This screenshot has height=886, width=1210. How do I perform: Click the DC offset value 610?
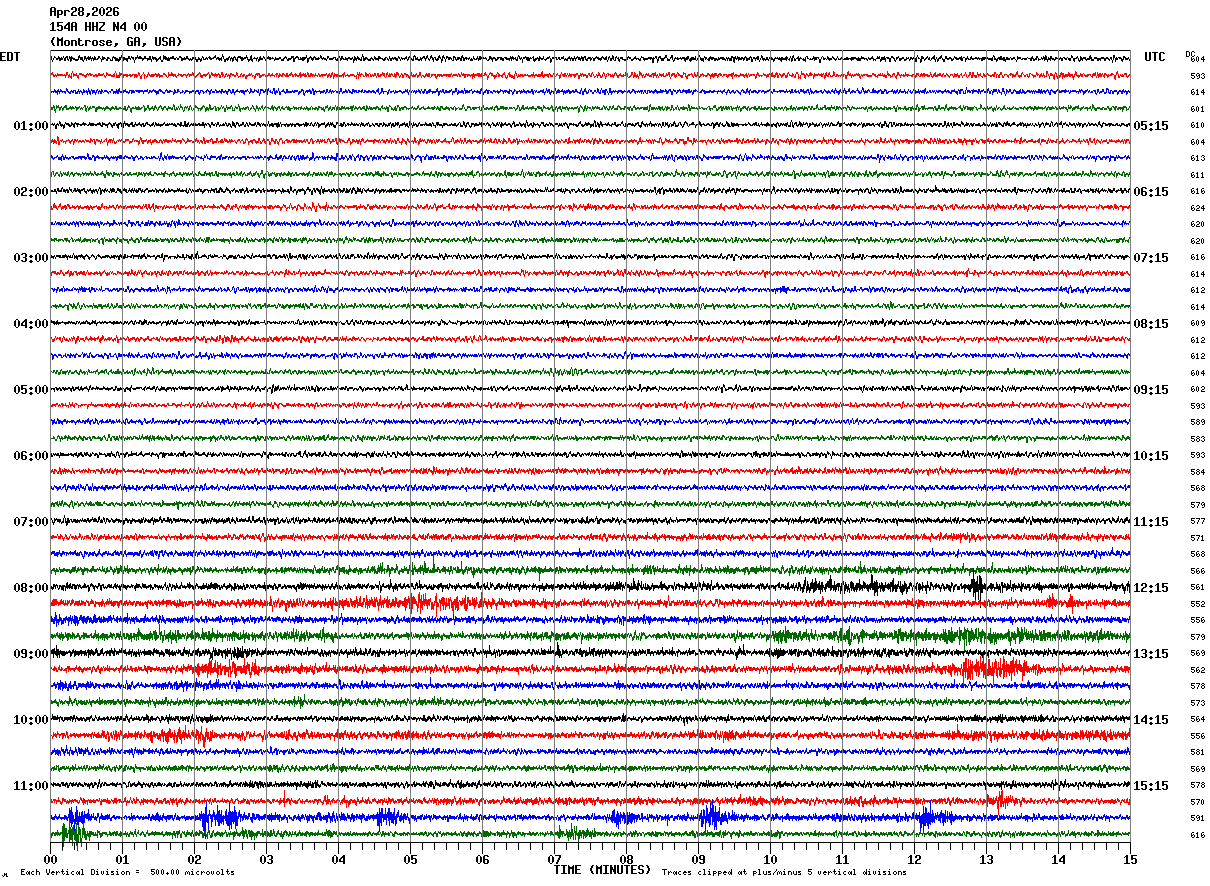click(1197, 126)
